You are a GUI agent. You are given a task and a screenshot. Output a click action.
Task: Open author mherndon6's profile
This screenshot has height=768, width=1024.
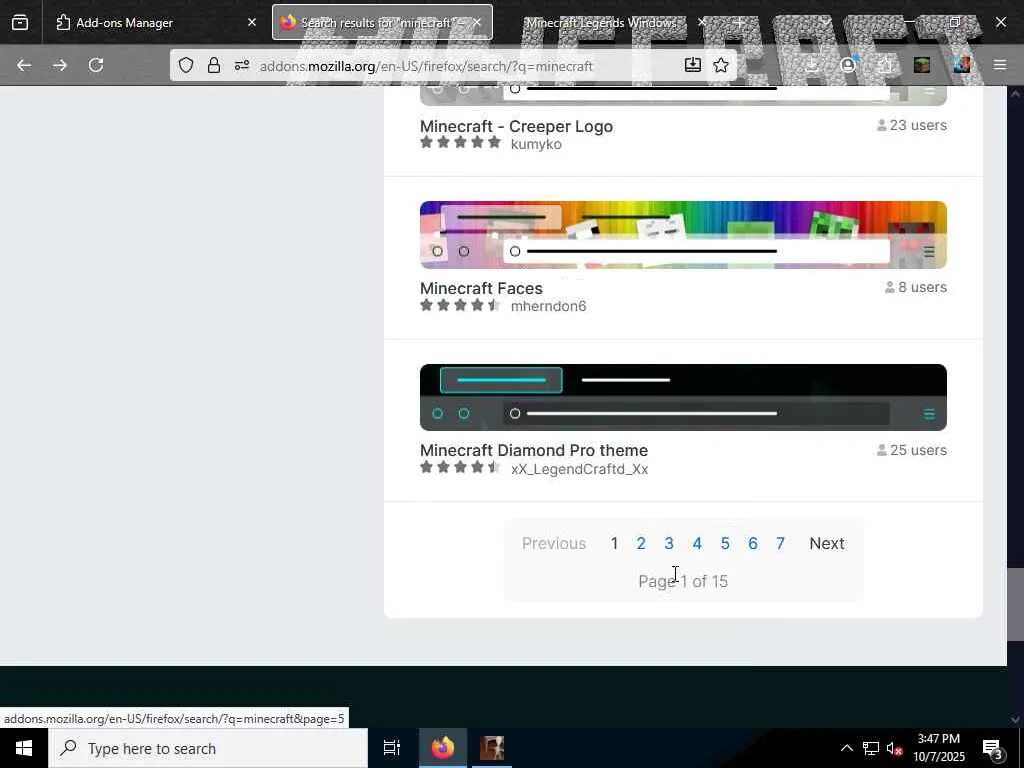549,306
